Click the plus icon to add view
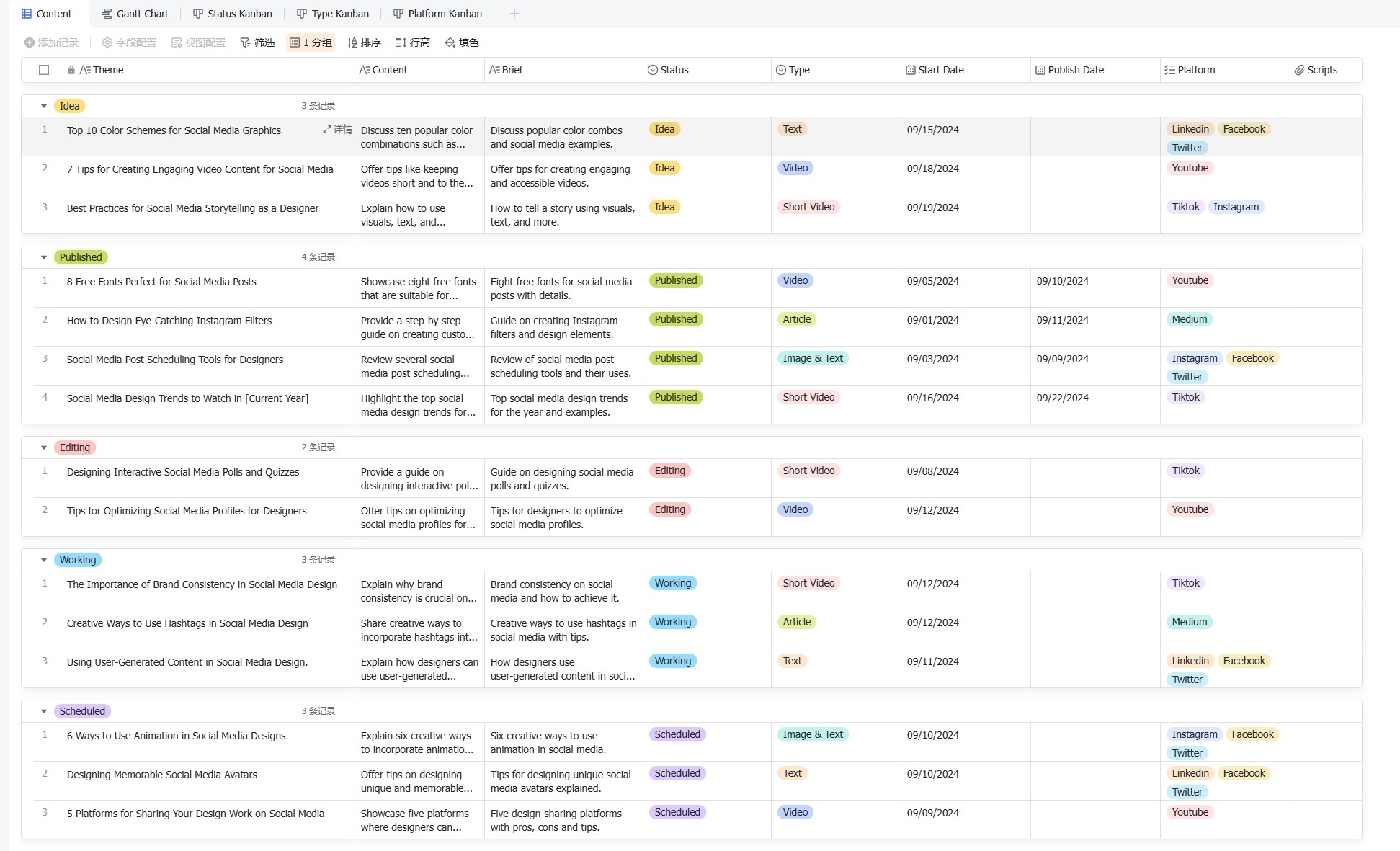The height and width of the screenshot is (851, 1400). pyautogui.click(x=514, y=14)
